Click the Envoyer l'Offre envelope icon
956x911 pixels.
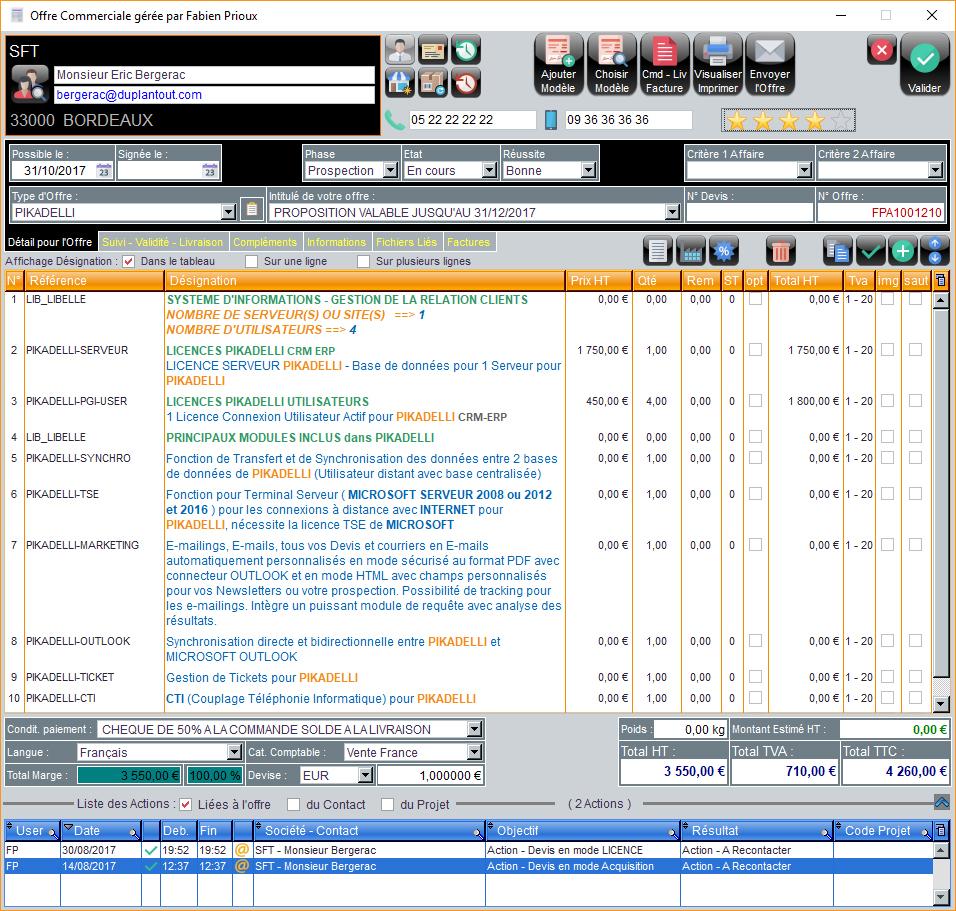pyautogui.click(x=770, y=65)
